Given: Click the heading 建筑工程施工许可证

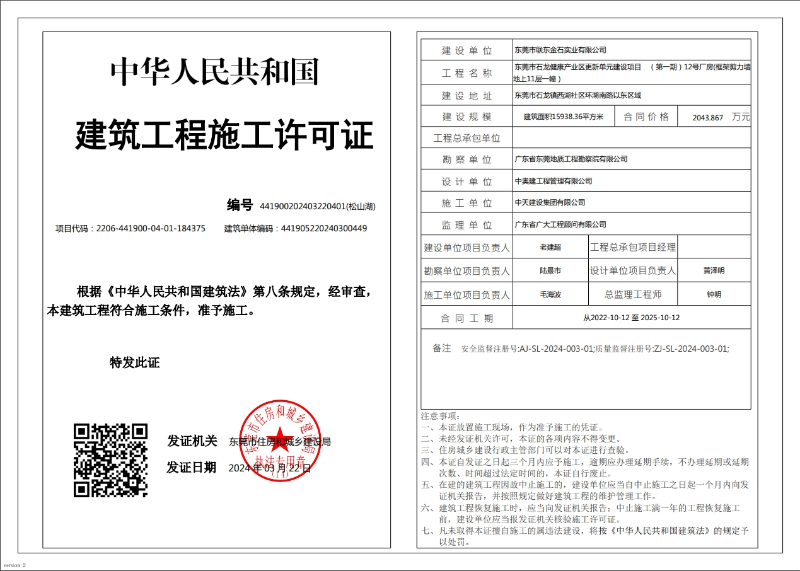Looking at the screenshot, I should point(224,135).
